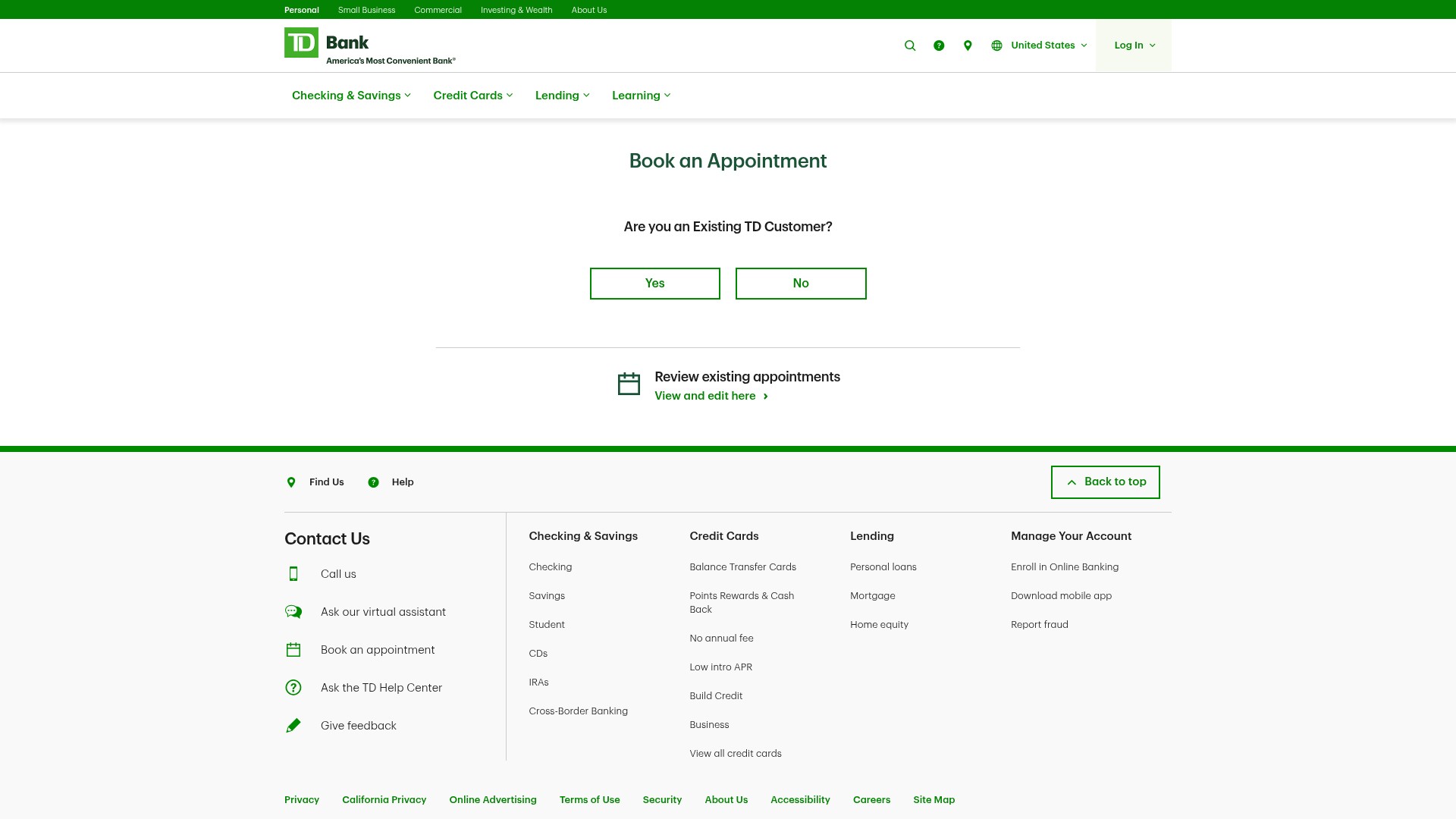Select the Personal tab in top bar
The image size is (1456, 819).
(302, 10)
